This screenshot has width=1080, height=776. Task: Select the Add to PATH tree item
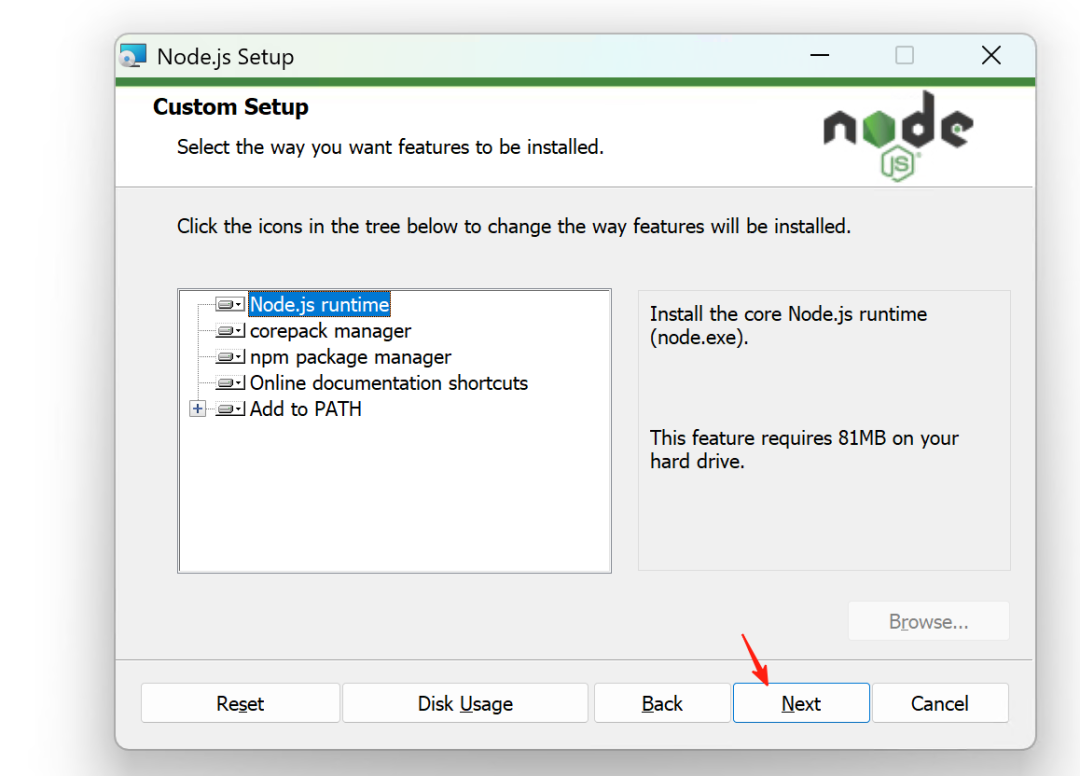pos(305,409)
